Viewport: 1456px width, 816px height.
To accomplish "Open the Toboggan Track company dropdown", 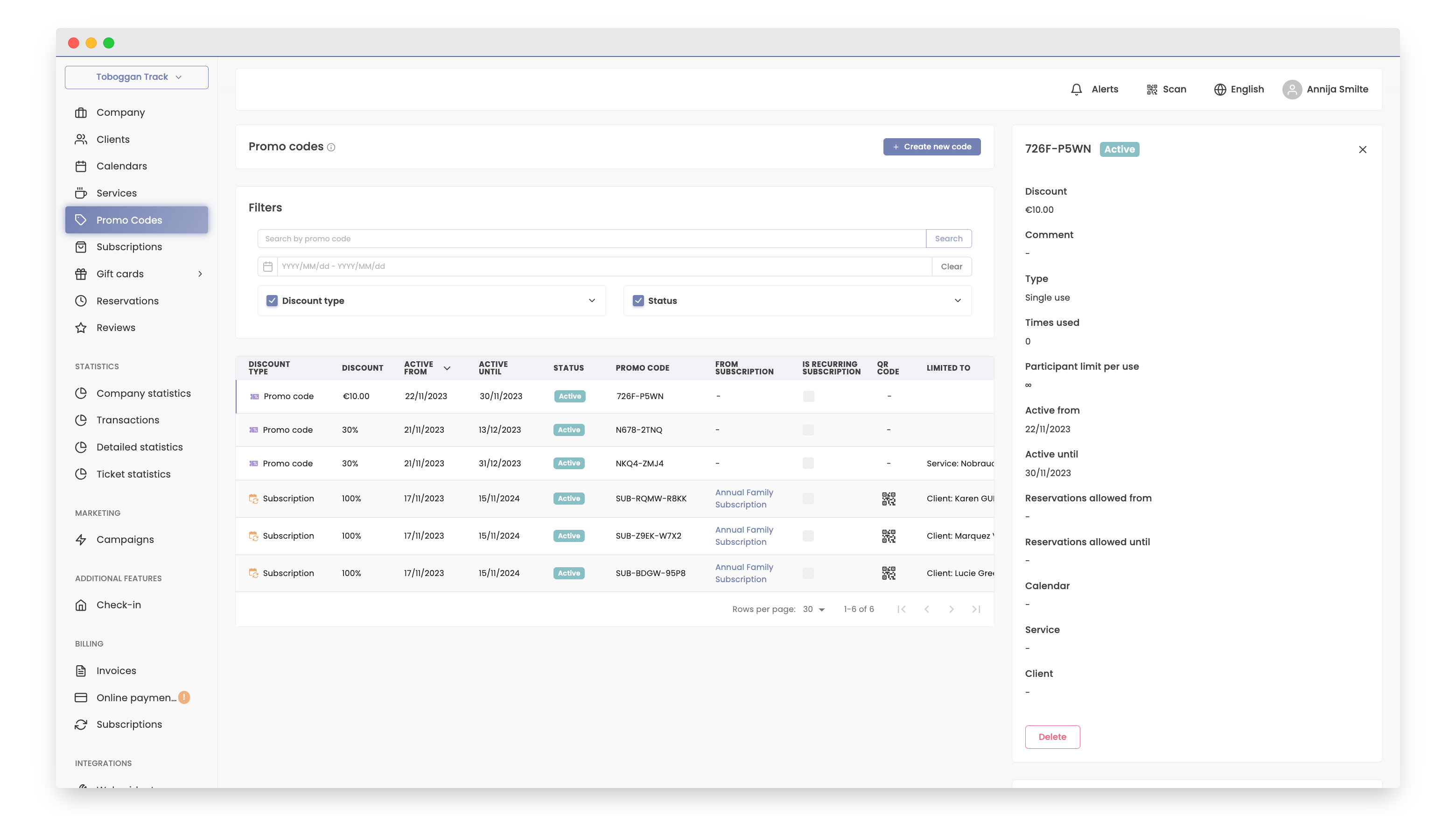I will click(137, 77).
